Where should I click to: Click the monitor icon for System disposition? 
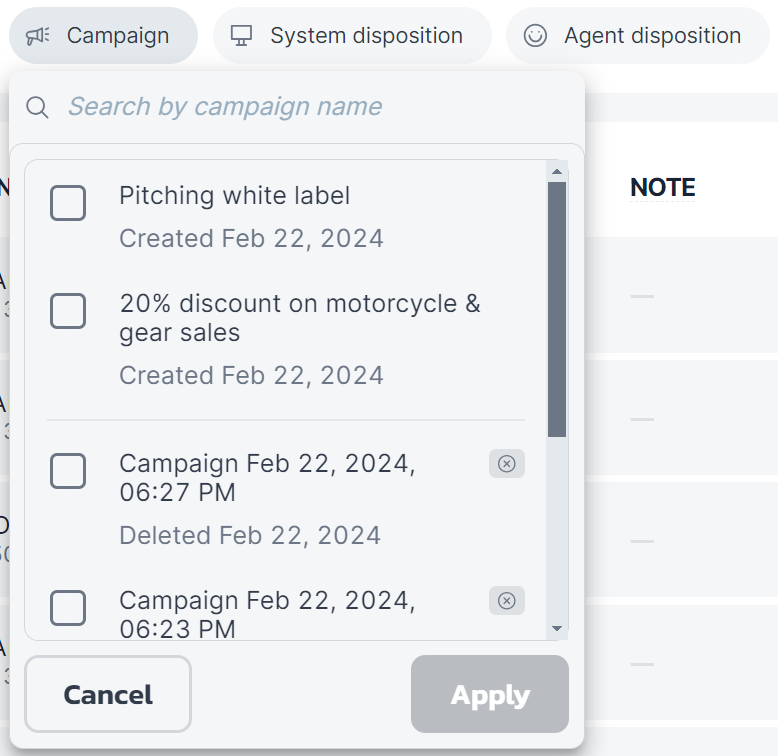[x=240, y=36]
